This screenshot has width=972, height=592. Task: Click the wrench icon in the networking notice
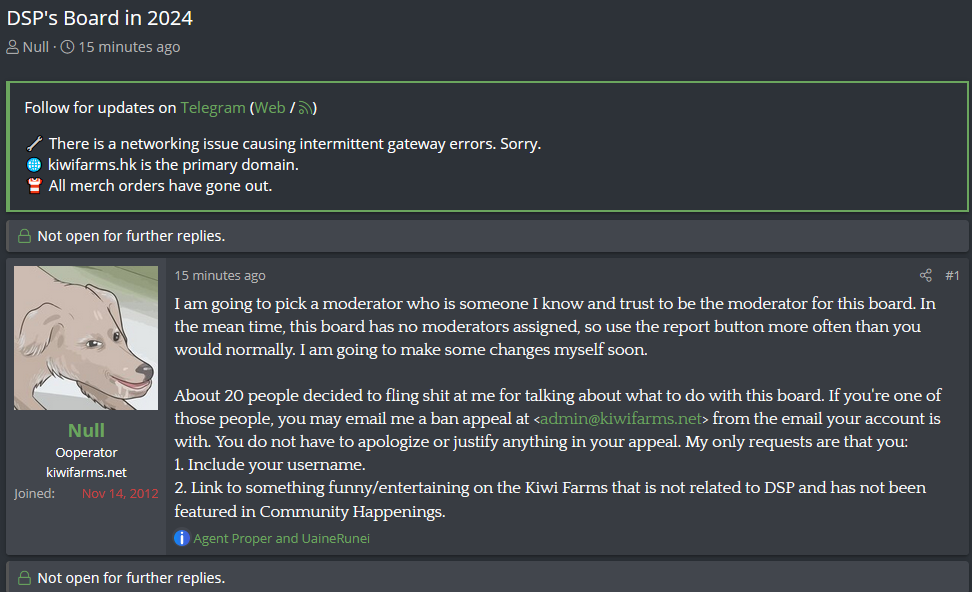(x=35, y=144)
